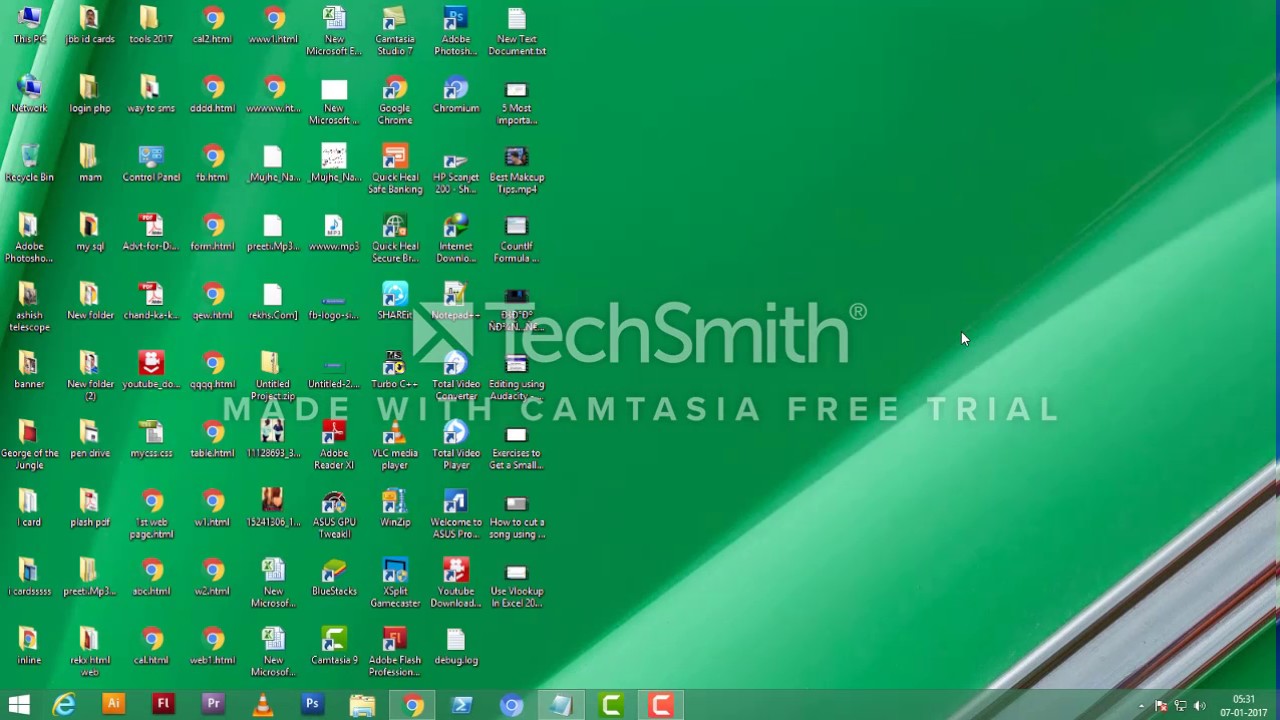Select the Recycle Bin icon
Viewport: 1280px width, 720px height.
(29, 164)
